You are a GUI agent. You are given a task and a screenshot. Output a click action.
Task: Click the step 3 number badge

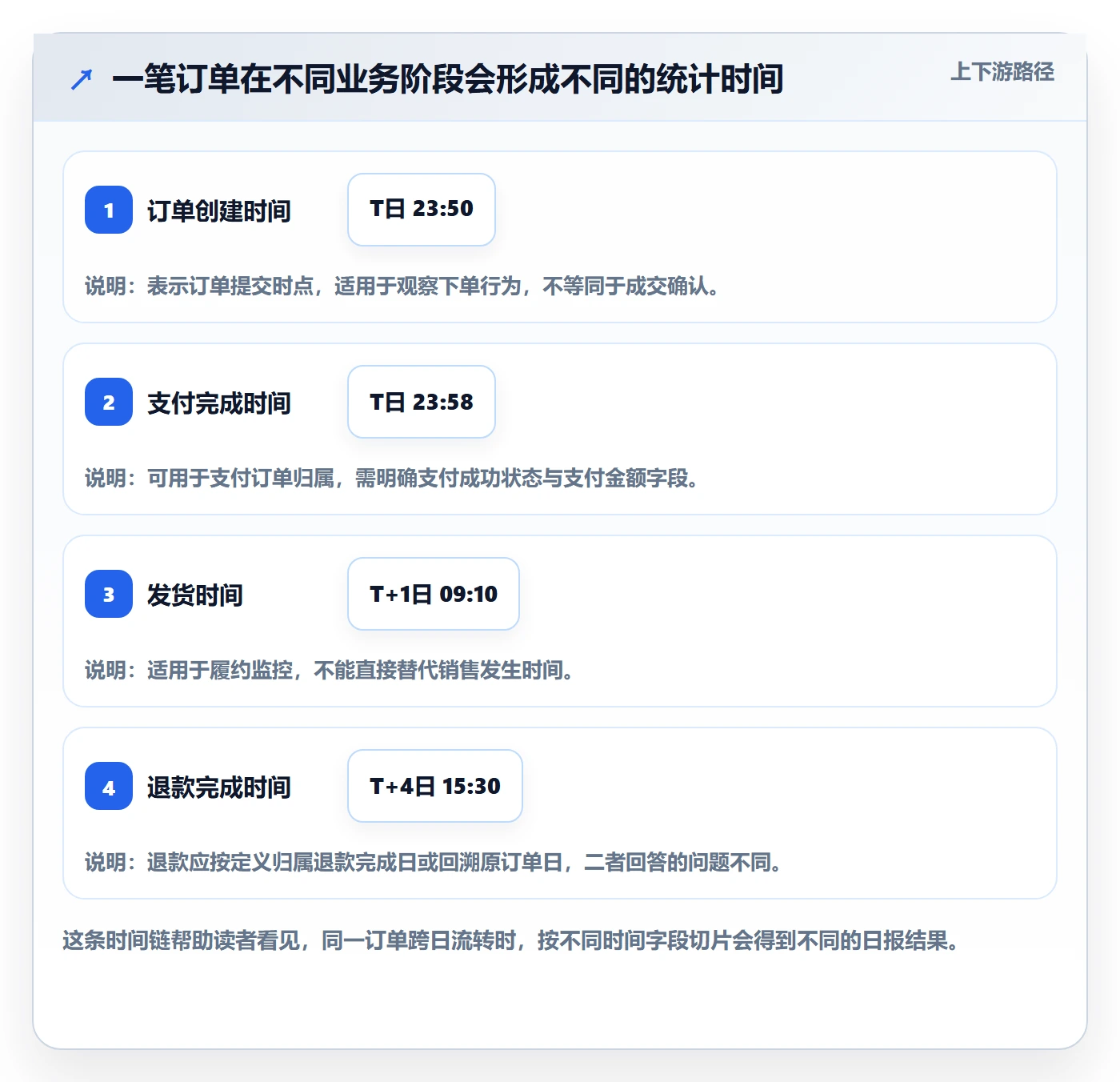pyautogui.click(x=109, y=594)
